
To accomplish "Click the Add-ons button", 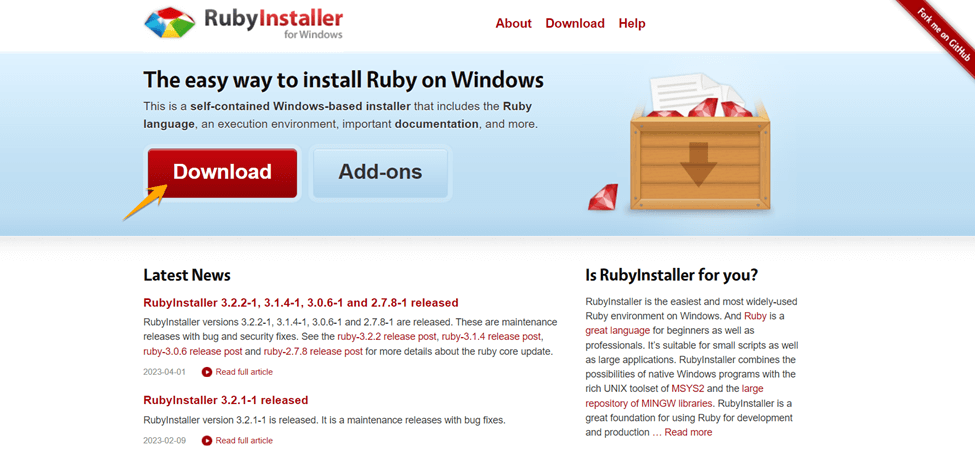I will [380, 173].
